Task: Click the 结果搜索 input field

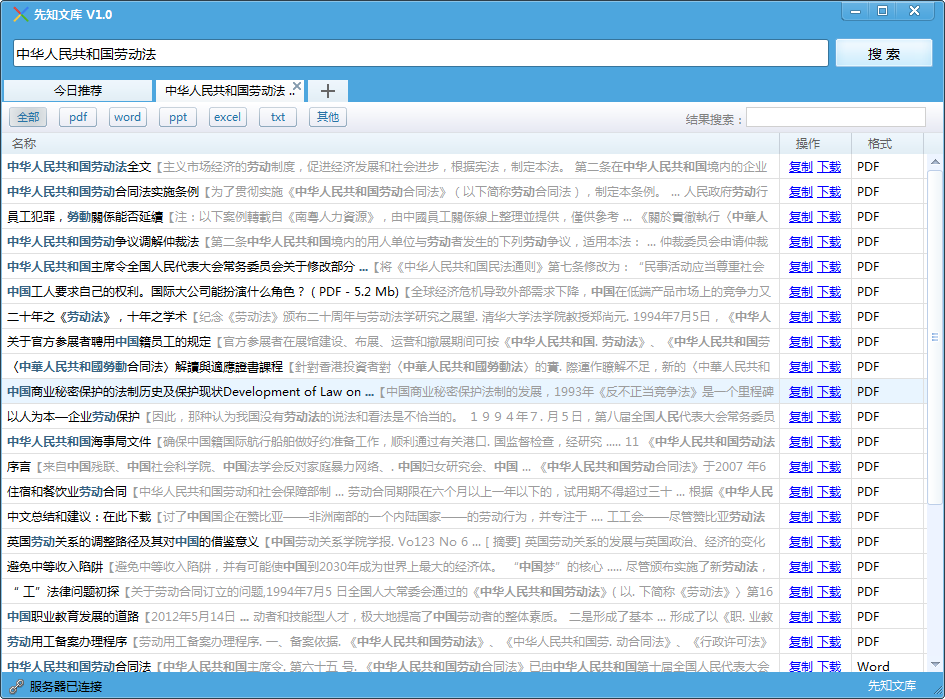Action: coord(837,116)
